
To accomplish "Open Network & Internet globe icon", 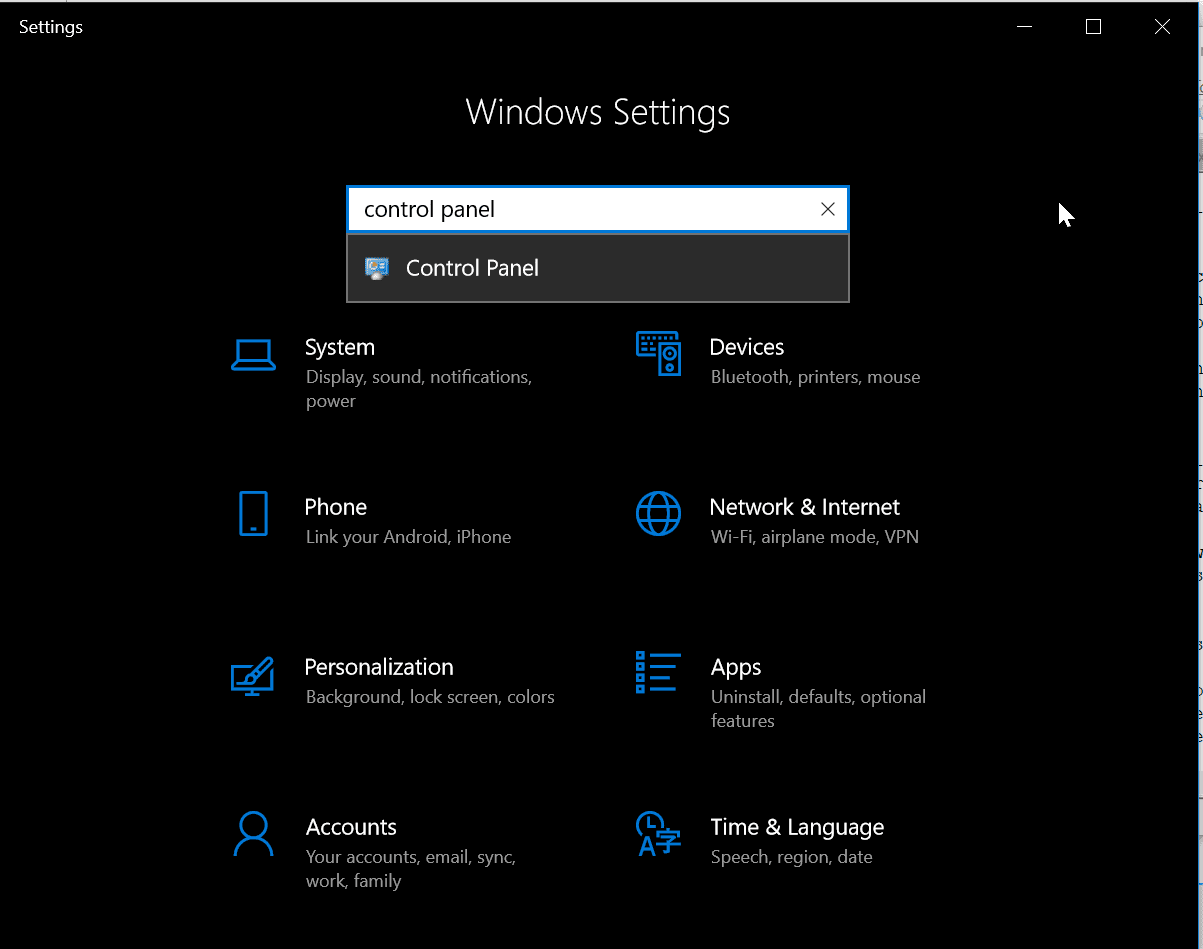I will (x=658, y=514).
